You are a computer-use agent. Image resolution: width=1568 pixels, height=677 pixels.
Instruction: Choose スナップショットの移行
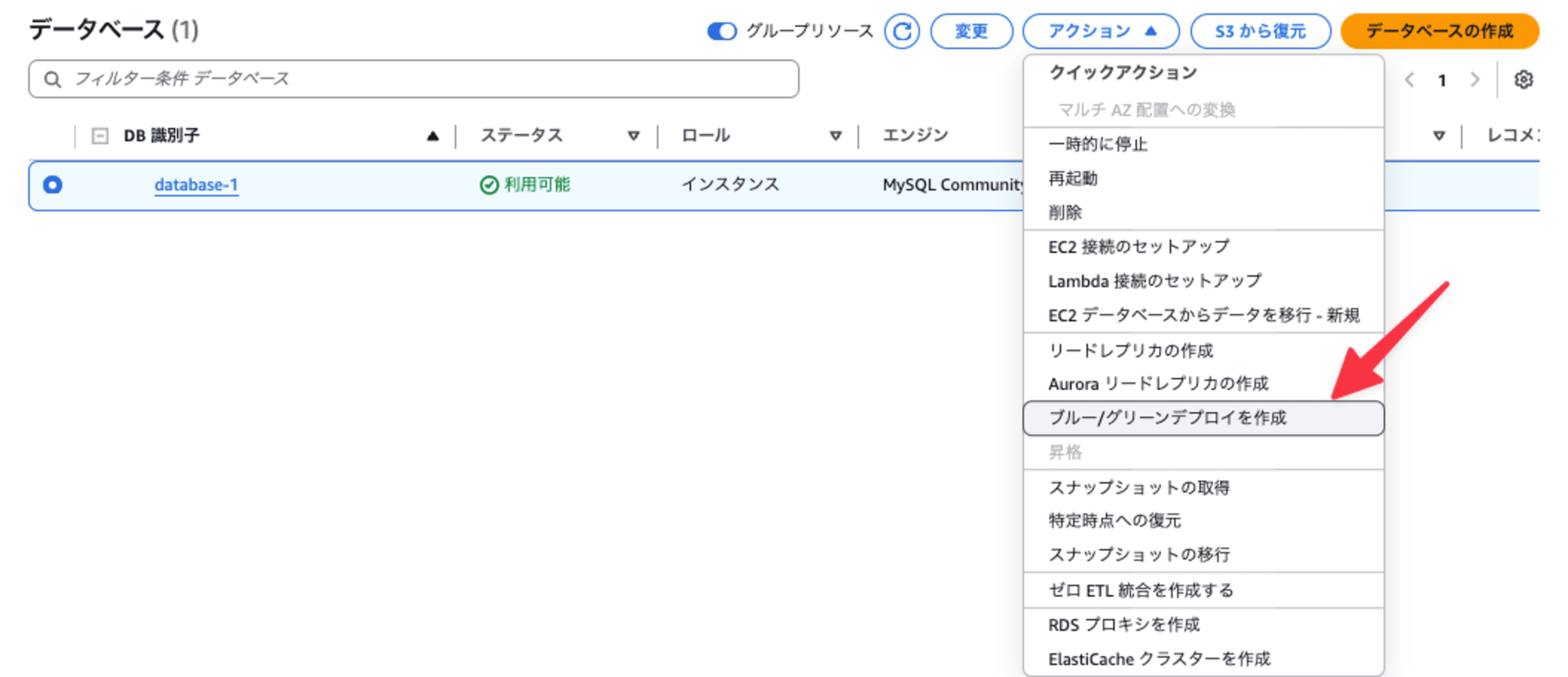pyautogui.click(x=1203, y=555)
